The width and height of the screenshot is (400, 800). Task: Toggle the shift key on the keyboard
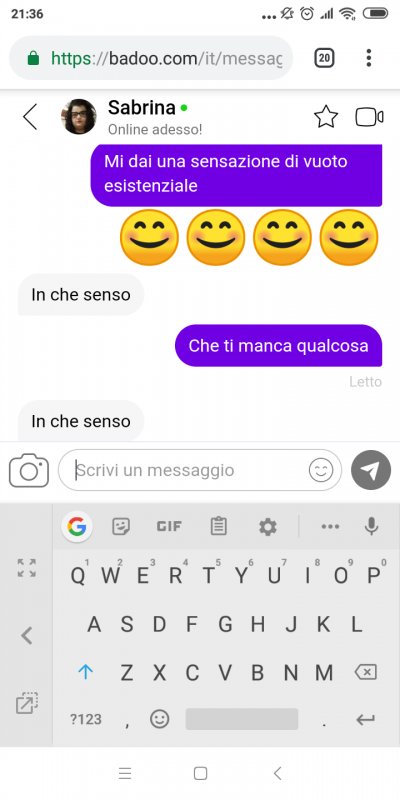[85, 672]
